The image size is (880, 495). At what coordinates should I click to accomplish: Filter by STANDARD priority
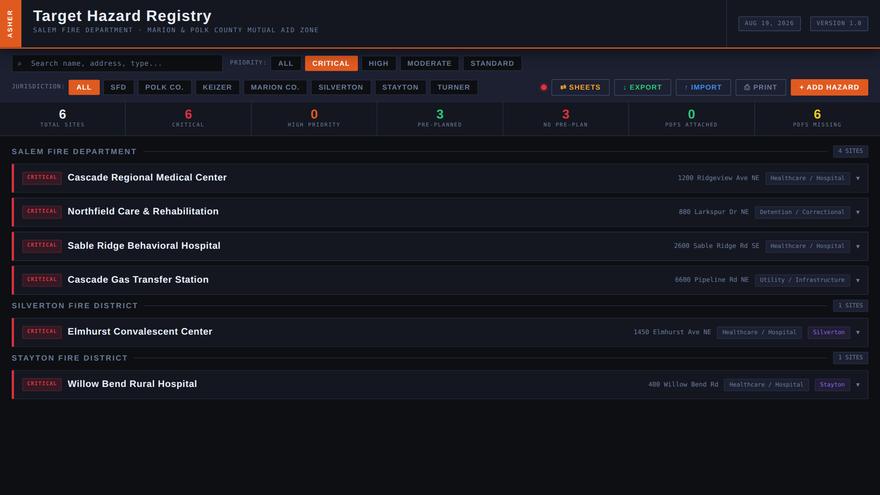492,63
